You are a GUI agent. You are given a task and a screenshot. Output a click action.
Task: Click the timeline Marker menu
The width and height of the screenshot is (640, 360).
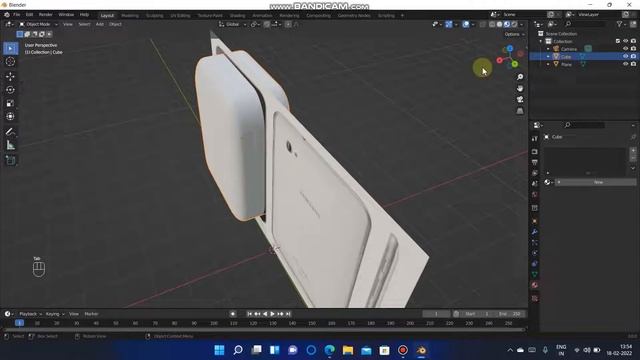91,314
